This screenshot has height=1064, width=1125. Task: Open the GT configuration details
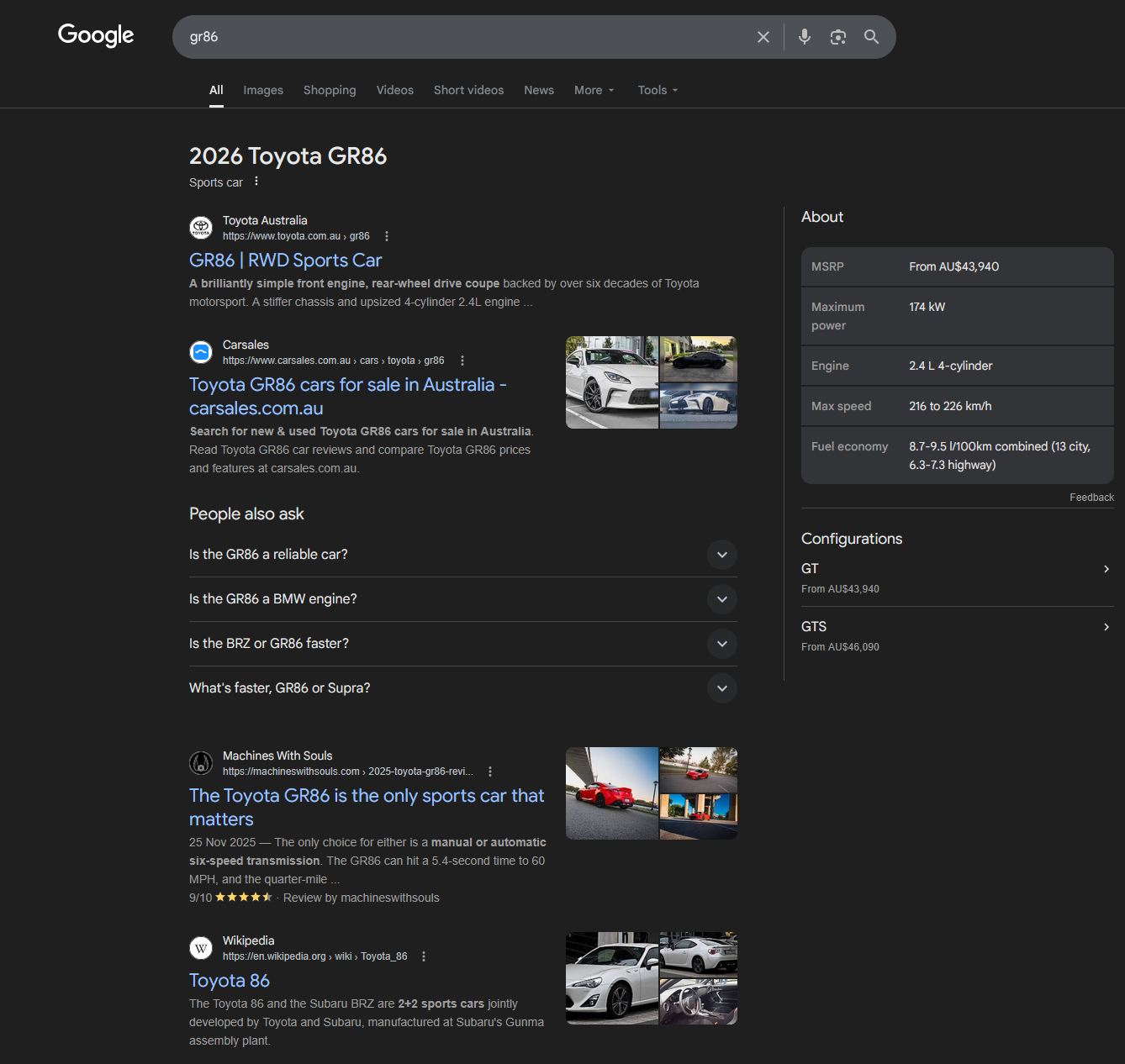point(958,577)
